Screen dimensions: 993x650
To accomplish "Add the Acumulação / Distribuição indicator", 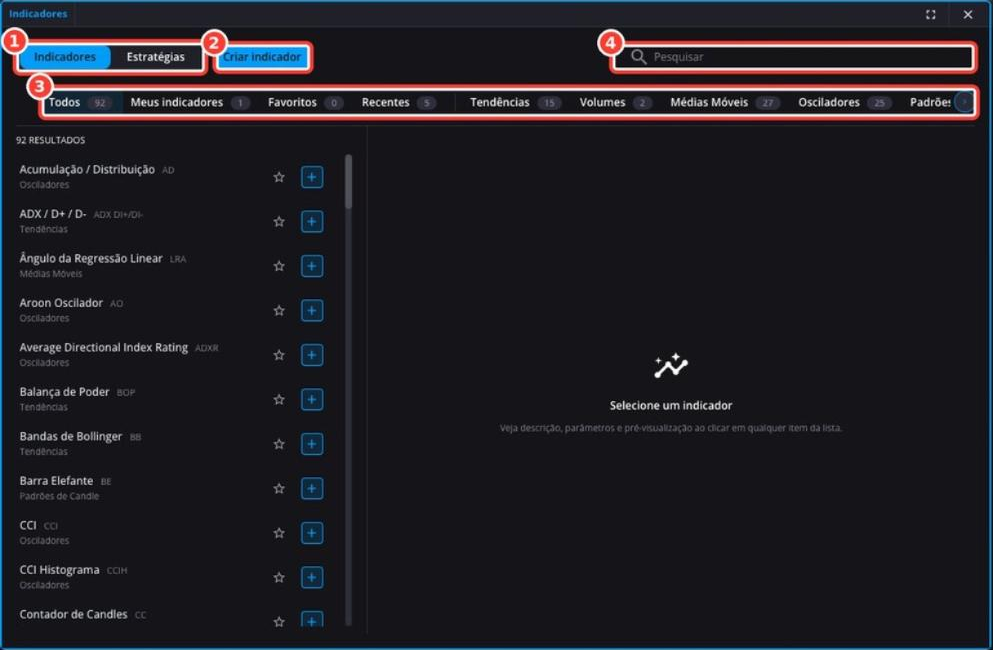I will click(312, 177).
